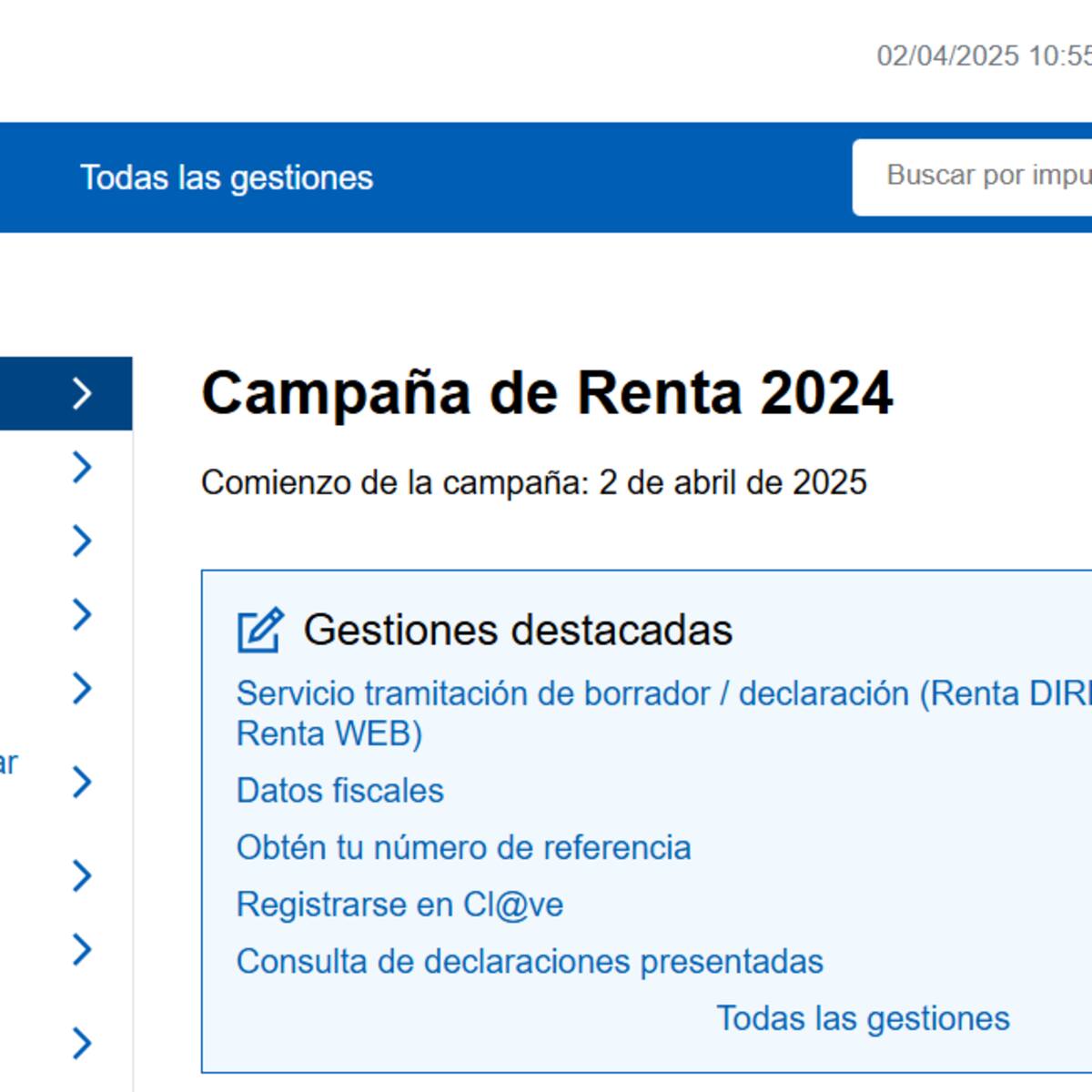1092x1092 pixels.
Task: Expand the third chevron below the highlighted sidebar item
Action: click(82, 615)
